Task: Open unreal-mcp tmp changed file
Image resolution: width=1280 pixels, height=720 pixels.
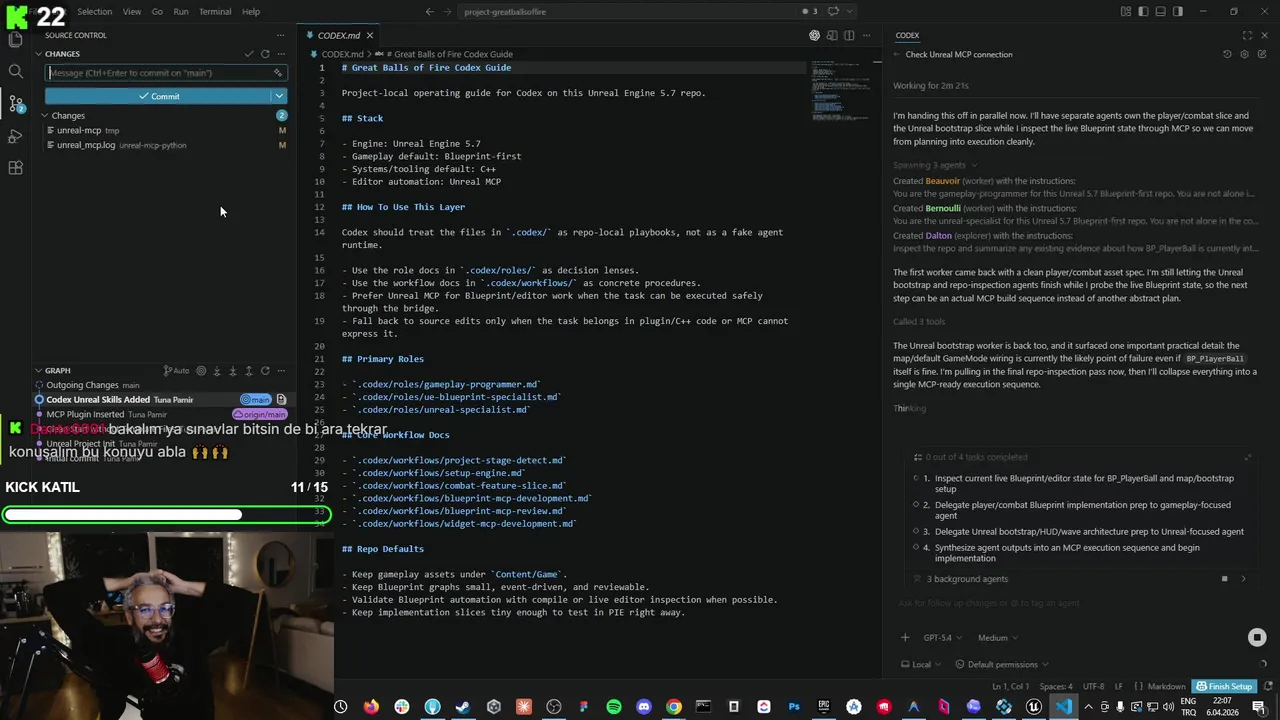Action: (165, 130)
